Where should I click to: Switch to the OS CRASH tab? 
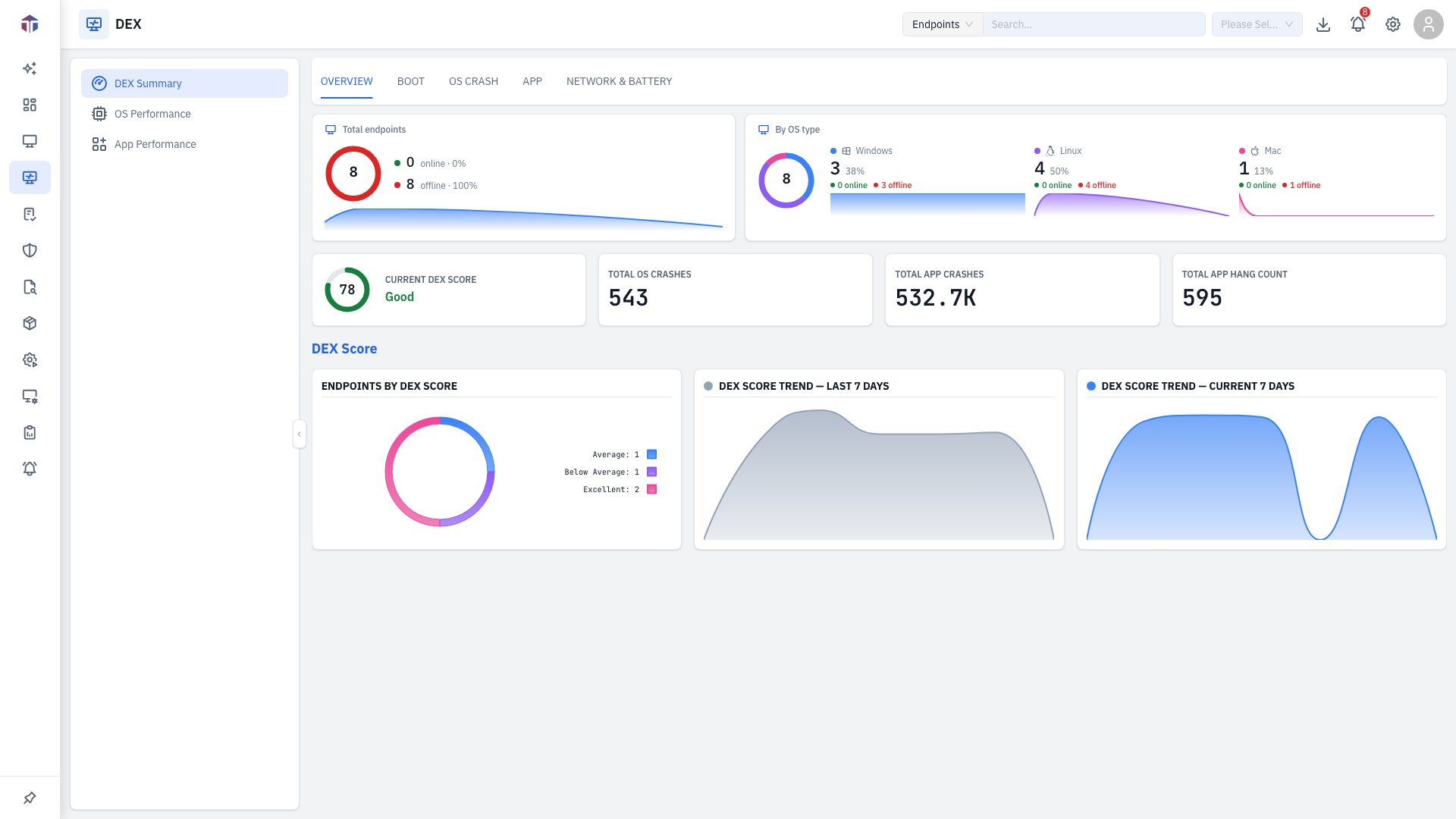click(473, 81)
